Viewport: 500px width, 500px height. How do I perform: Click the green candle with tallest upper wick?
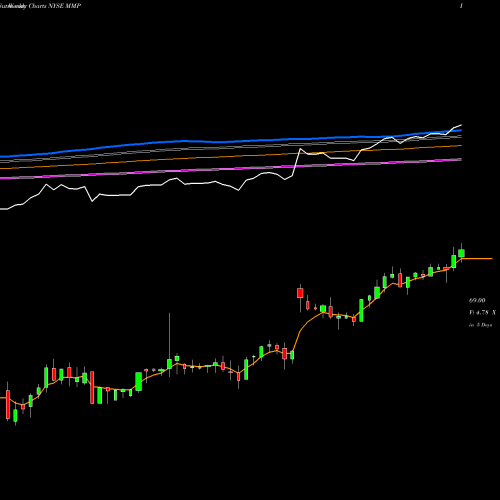pos(169,364)
